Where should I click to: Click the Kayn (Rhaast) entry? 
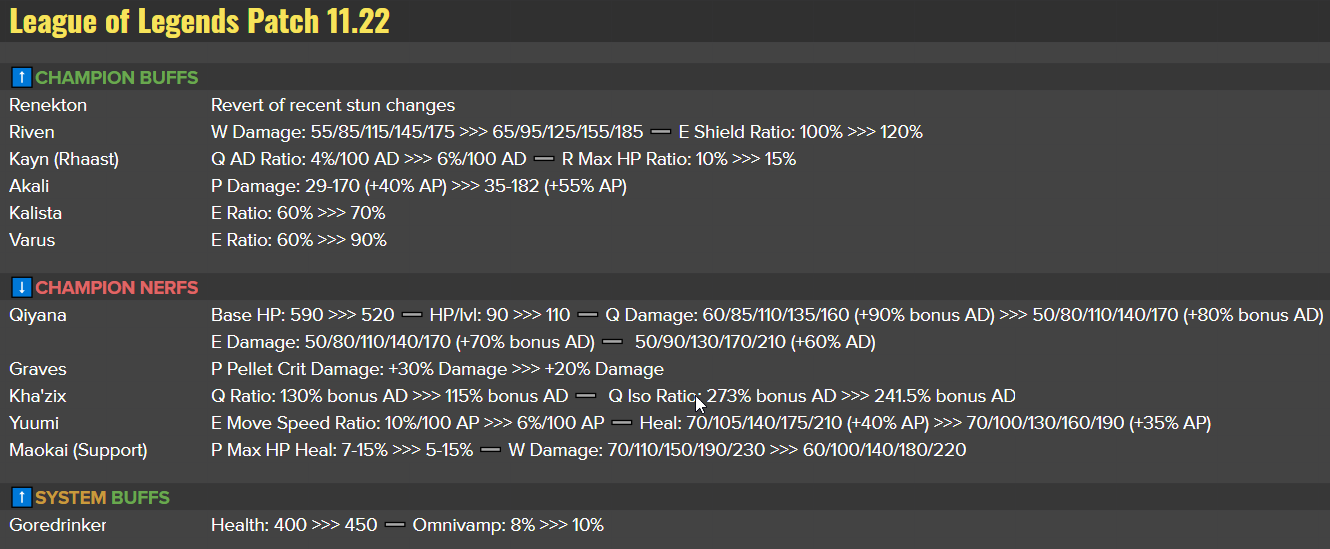point(64,159)
